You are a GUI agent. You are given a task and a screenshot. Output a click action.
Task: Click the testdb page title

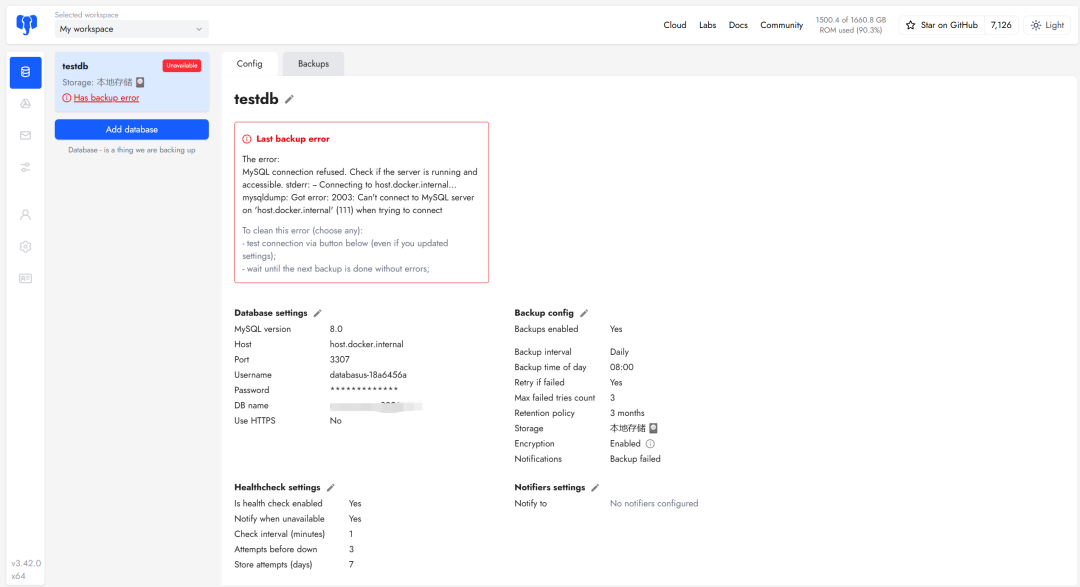[x=256, y=99]
